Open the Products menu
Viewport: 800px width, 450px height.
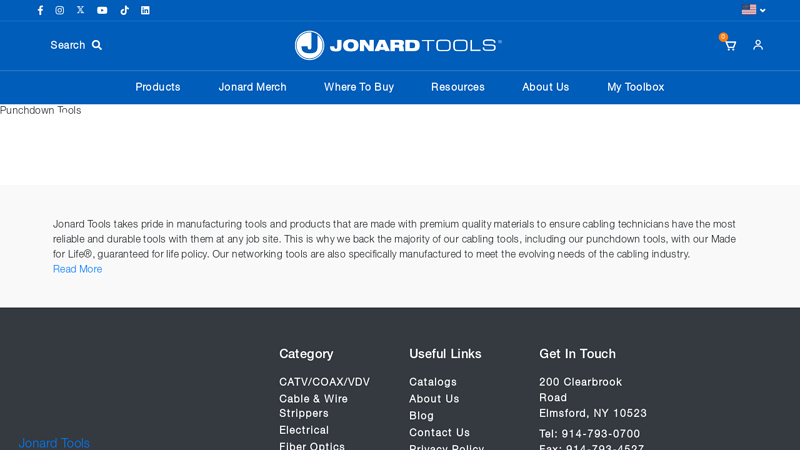pos(158,87)
